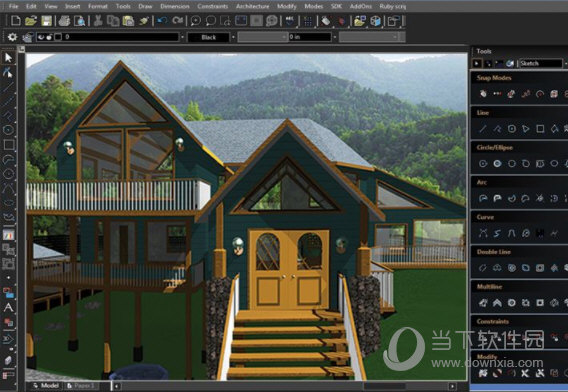Expand the line style dropdown
This screenshot has height=392, width=568.
(284, 37)
